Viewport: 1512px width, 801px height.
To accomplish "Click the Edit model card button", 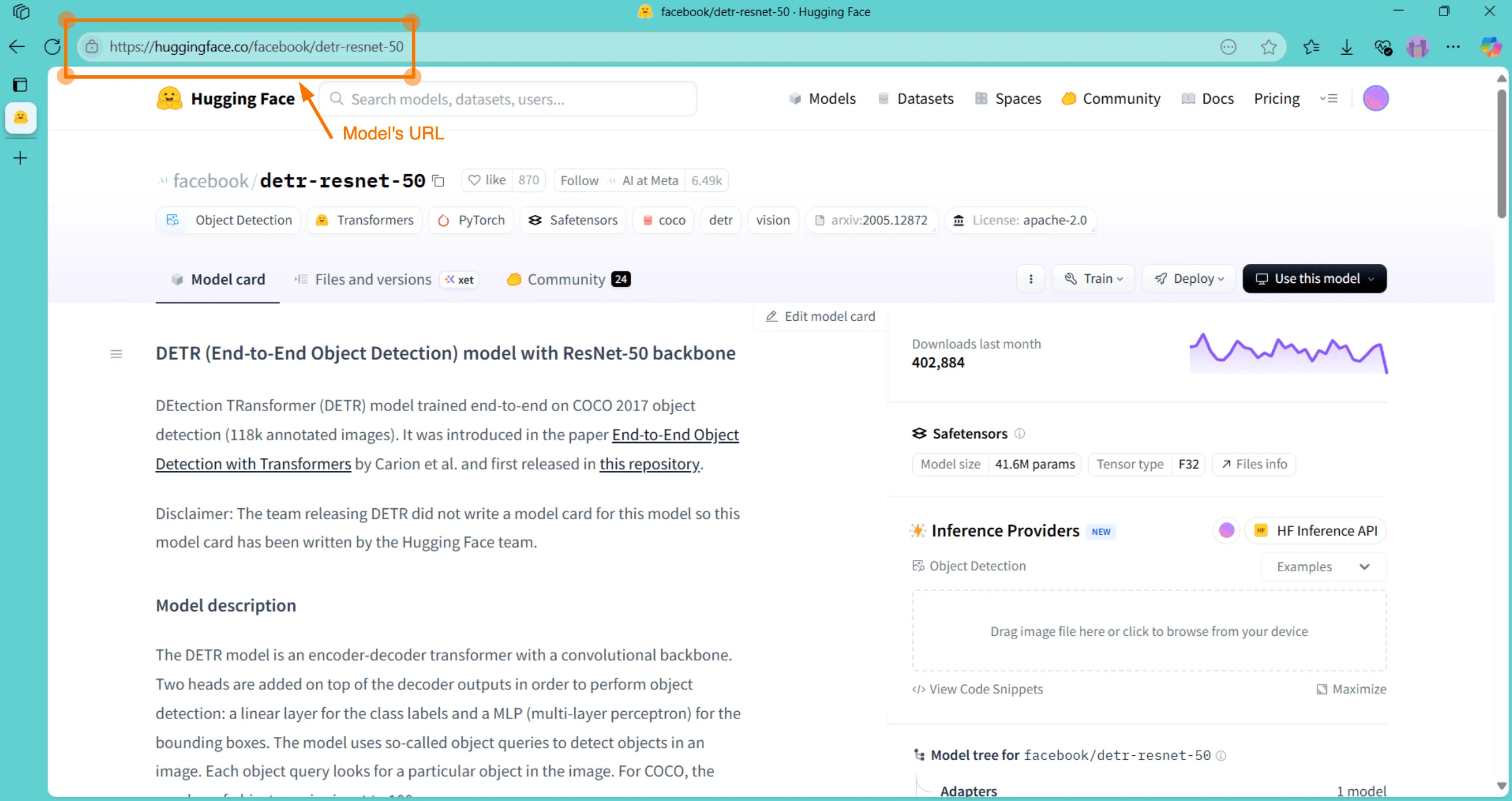I will 820,316.
